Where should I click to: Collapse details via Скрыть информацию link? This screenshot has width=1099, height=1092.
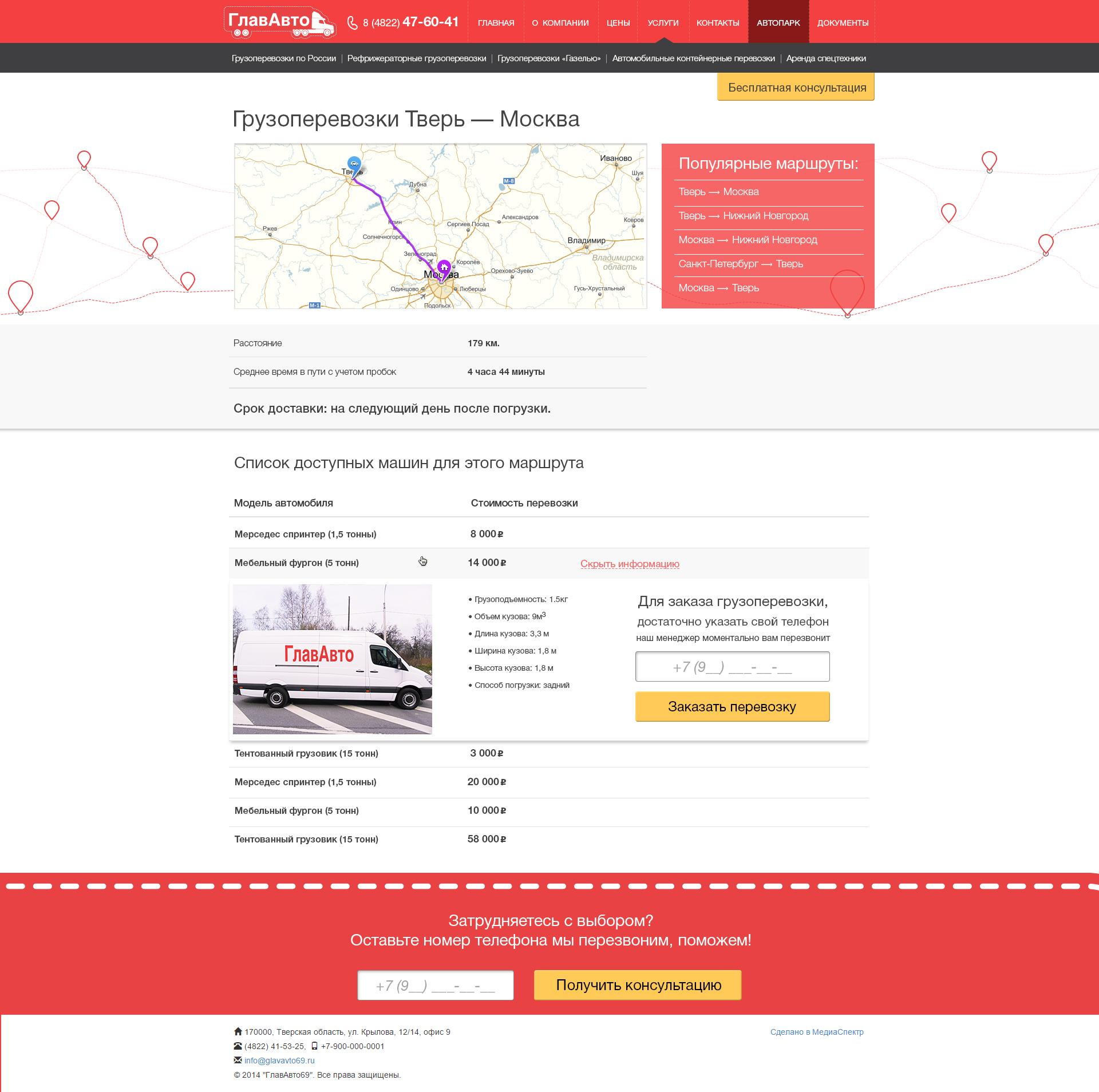point(630,564)
